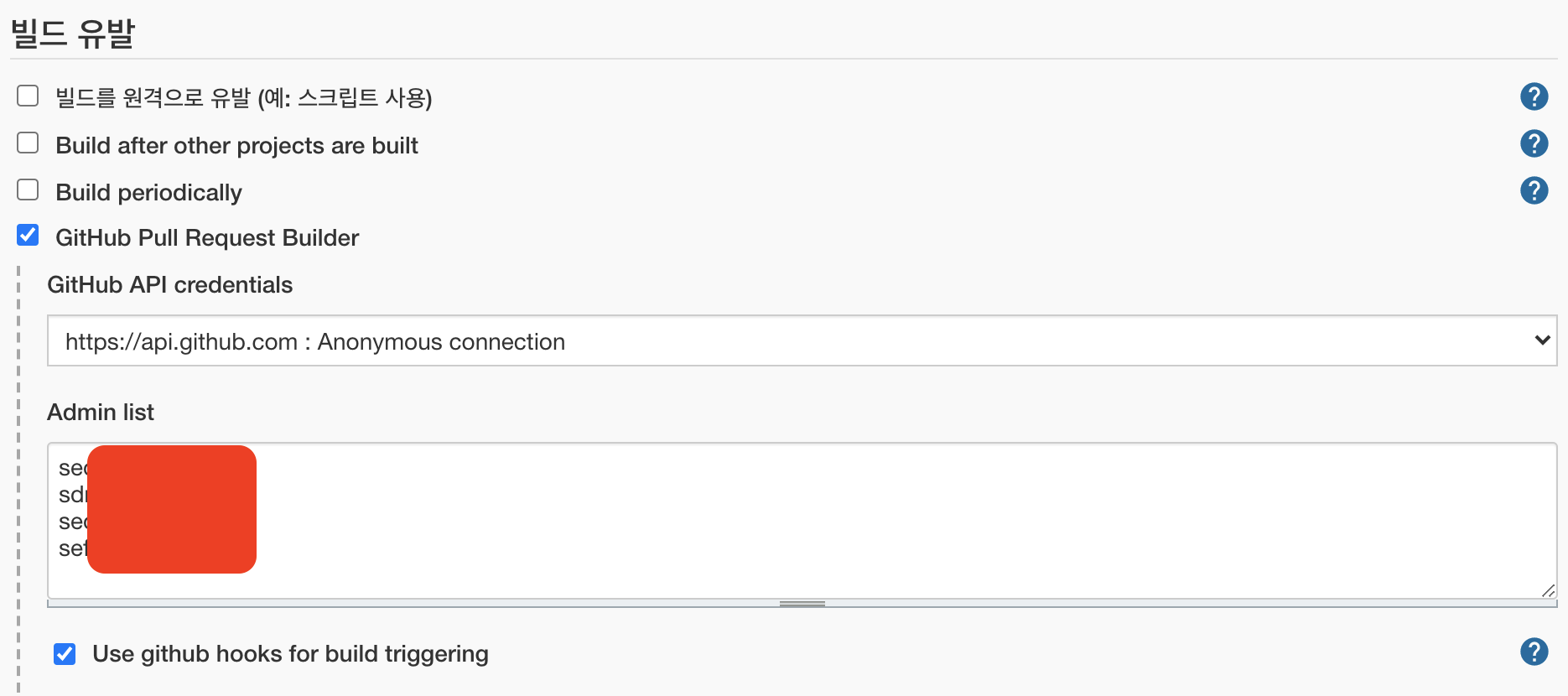Screen dimensions: 1568x696
Task: Enable the "Build periodically" option
Action: (x=27, y=190)
